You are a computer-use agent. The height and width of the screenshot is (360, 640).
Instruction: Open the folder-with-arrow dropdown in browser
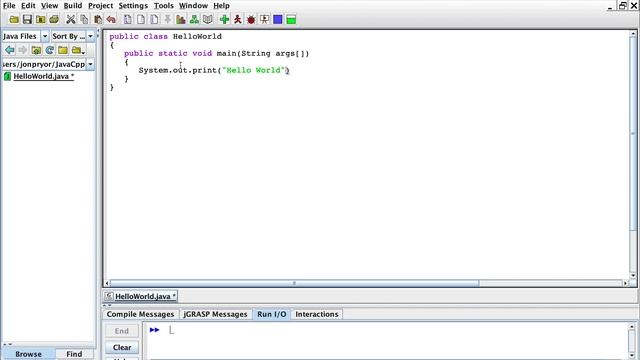[x=78, y=50]
